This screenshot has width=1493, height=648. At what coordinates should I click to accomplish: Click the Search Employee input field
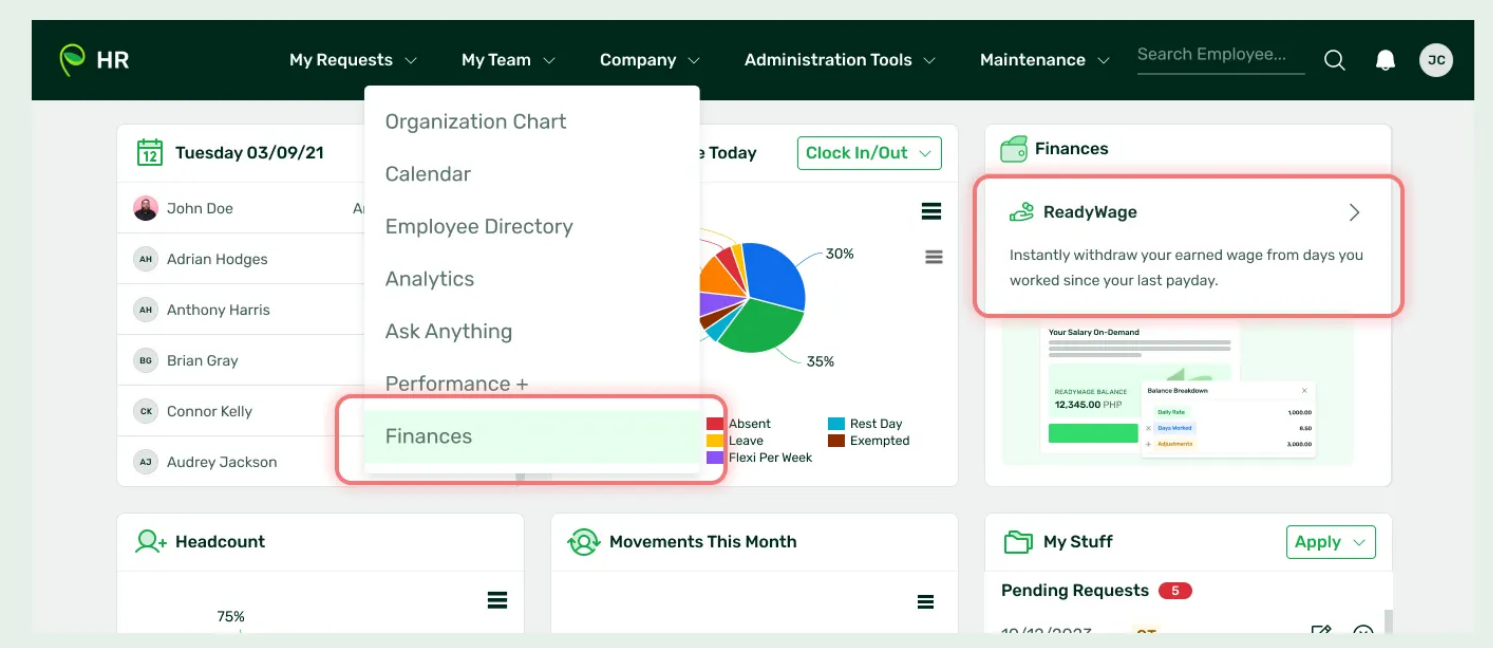click(1220, 56)
